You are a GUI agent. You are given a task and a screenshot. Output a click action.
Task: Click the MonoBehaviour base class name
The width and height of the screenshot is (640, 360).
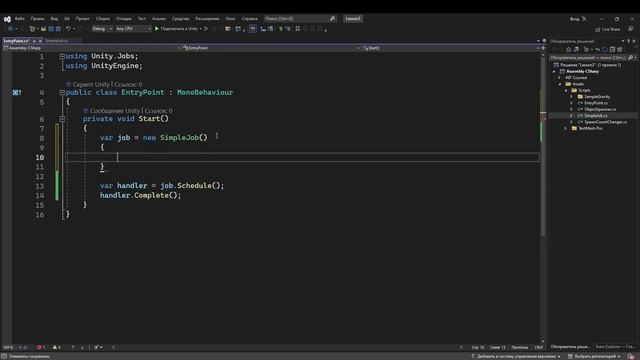point(205,93)
